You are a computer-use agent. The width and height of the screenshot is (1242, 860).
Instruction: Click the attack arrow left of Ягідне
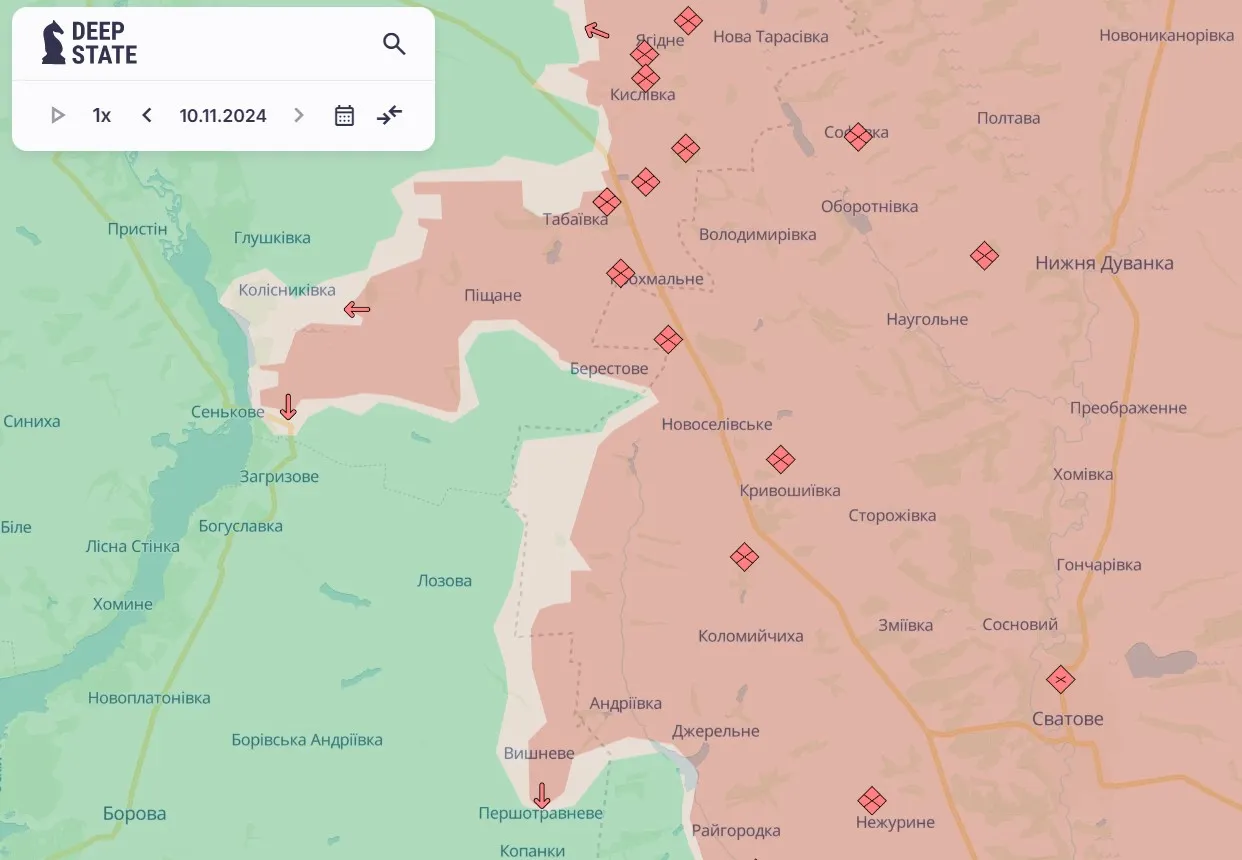click(x=597, y=31)
